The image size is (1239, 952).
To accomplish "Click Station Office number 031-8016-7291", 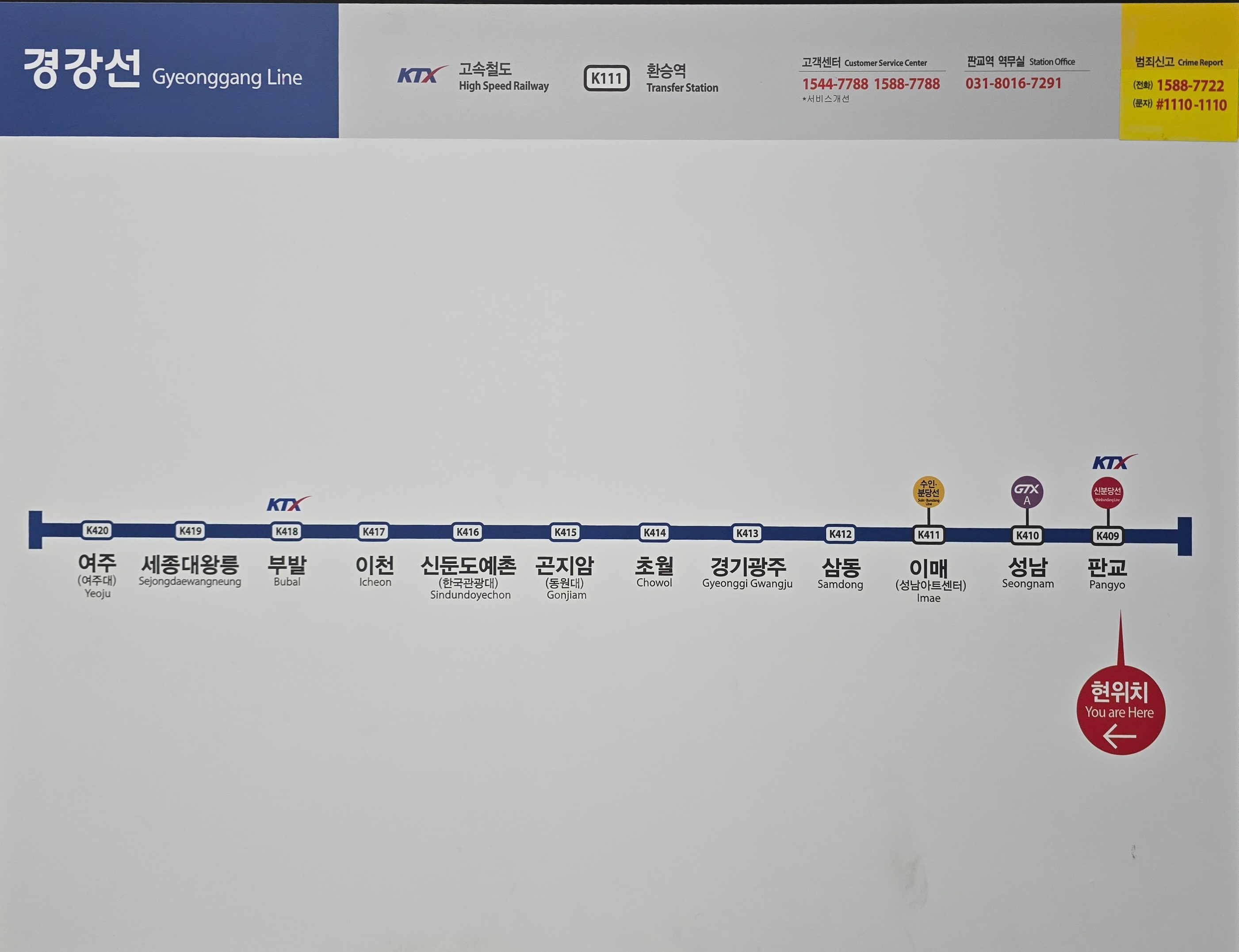I will click(x=1013, y=83).
